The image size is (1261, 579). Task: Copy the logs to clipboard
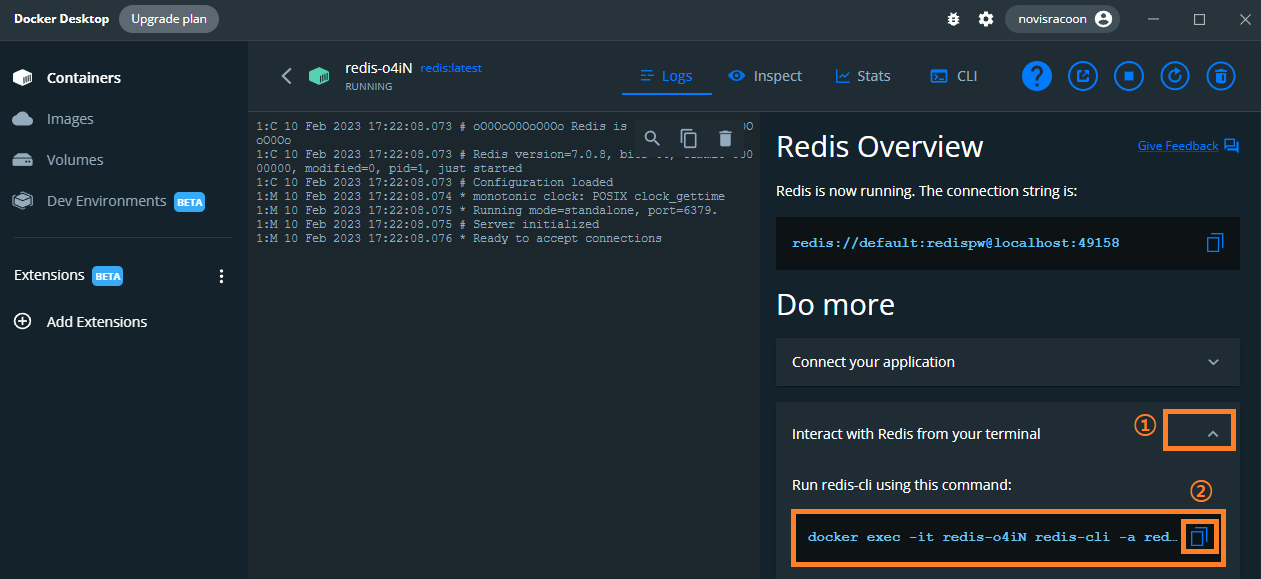[x=689, y=139]
